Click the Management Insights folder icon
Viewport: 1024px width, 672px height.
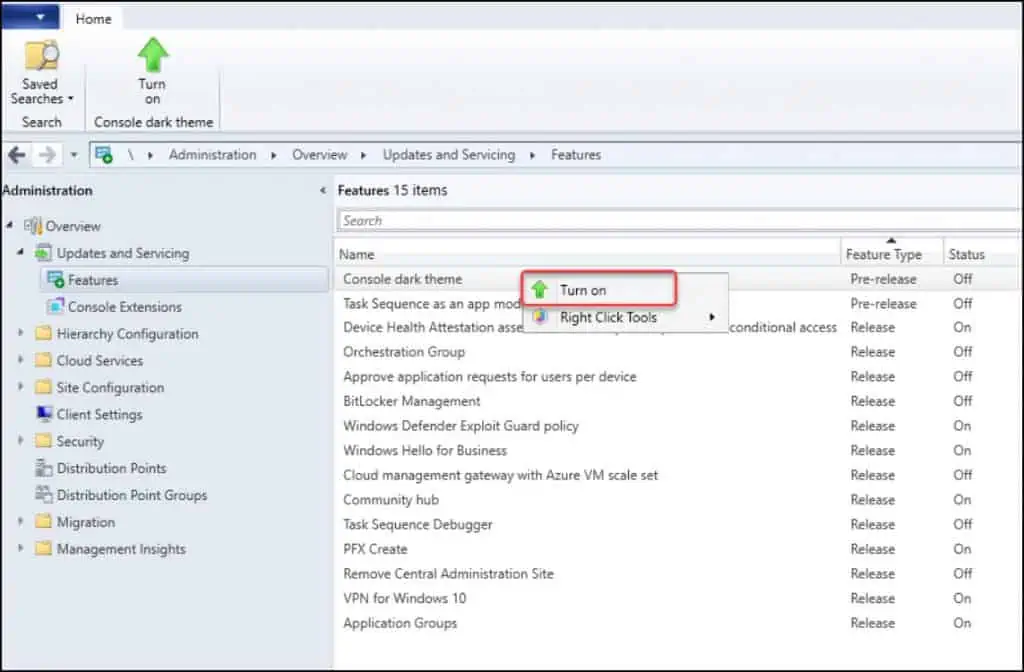click(x=43, y=548)
